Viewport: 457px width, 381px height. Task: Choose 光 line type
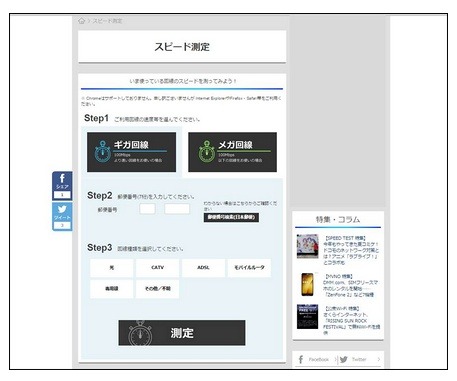click(x=112, y=268)
